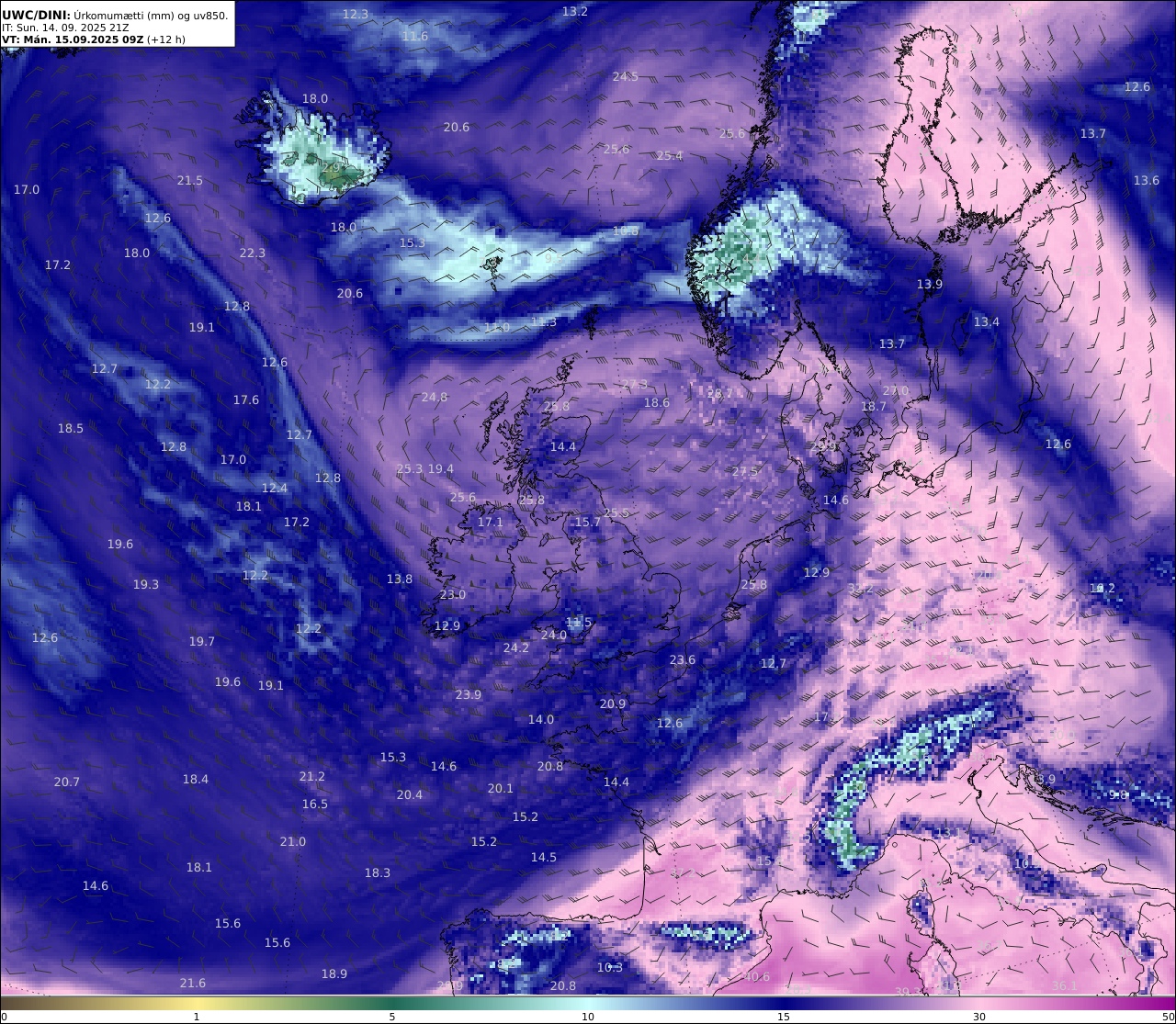This screenshot has width=1176, height=1024.
Task: Click the 16.5 value label
Action: [315, 804]
